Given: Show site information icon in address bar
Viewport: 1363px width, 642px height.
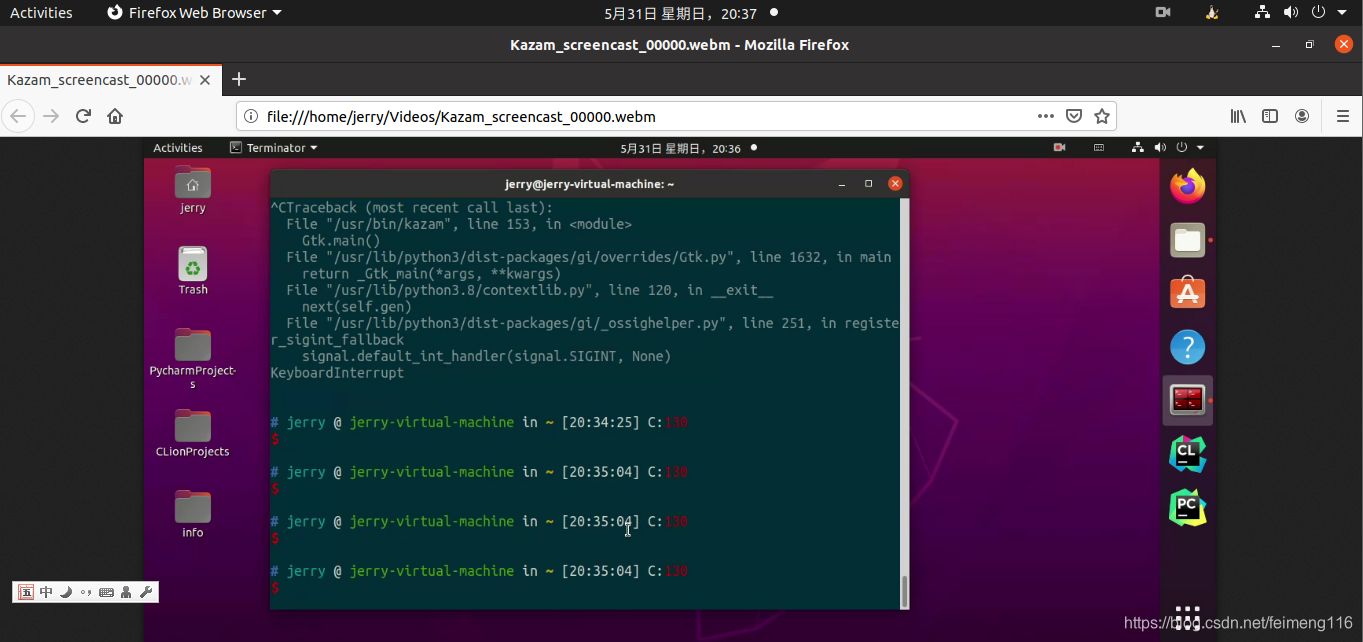Looking at the screenshot, I should [251, 116].
